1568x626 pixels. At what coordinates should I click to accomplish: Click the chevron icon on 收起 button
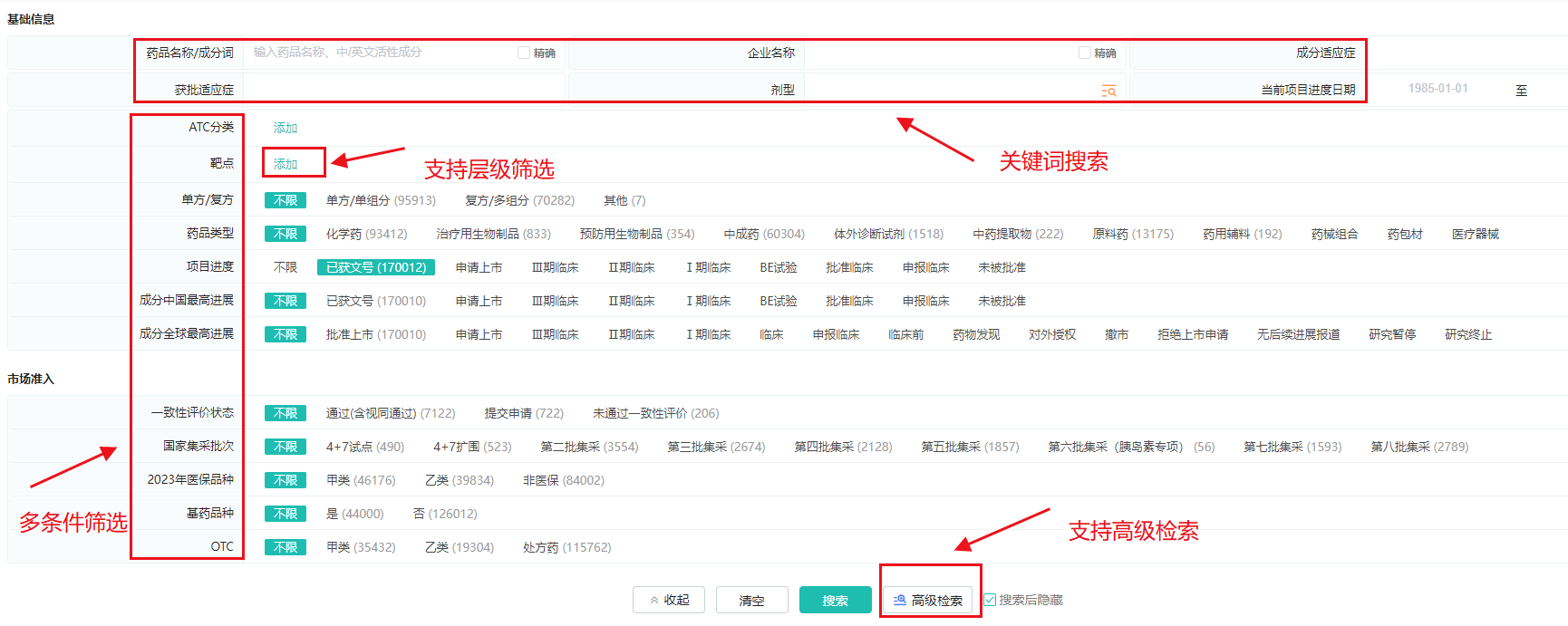(654, 600)
